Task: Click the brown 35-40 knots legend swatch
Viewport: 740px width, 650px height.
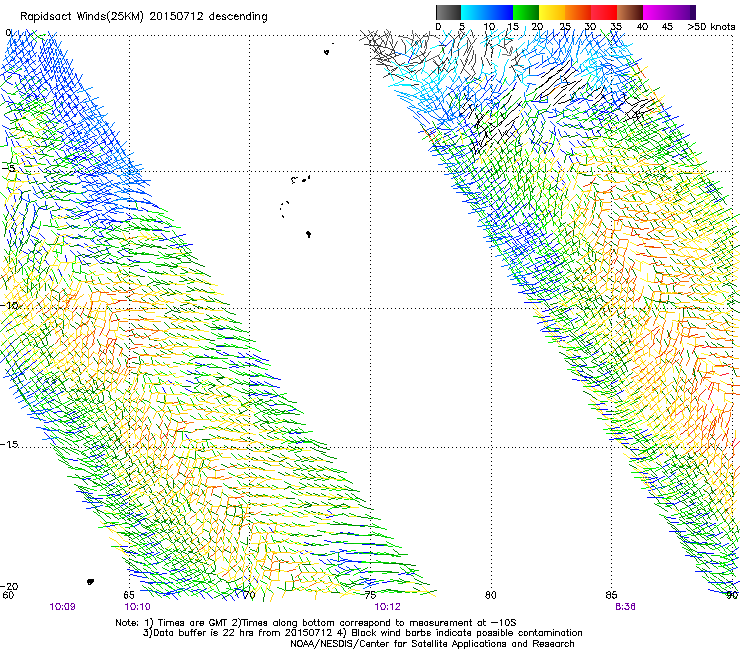Action: [630, 12]
